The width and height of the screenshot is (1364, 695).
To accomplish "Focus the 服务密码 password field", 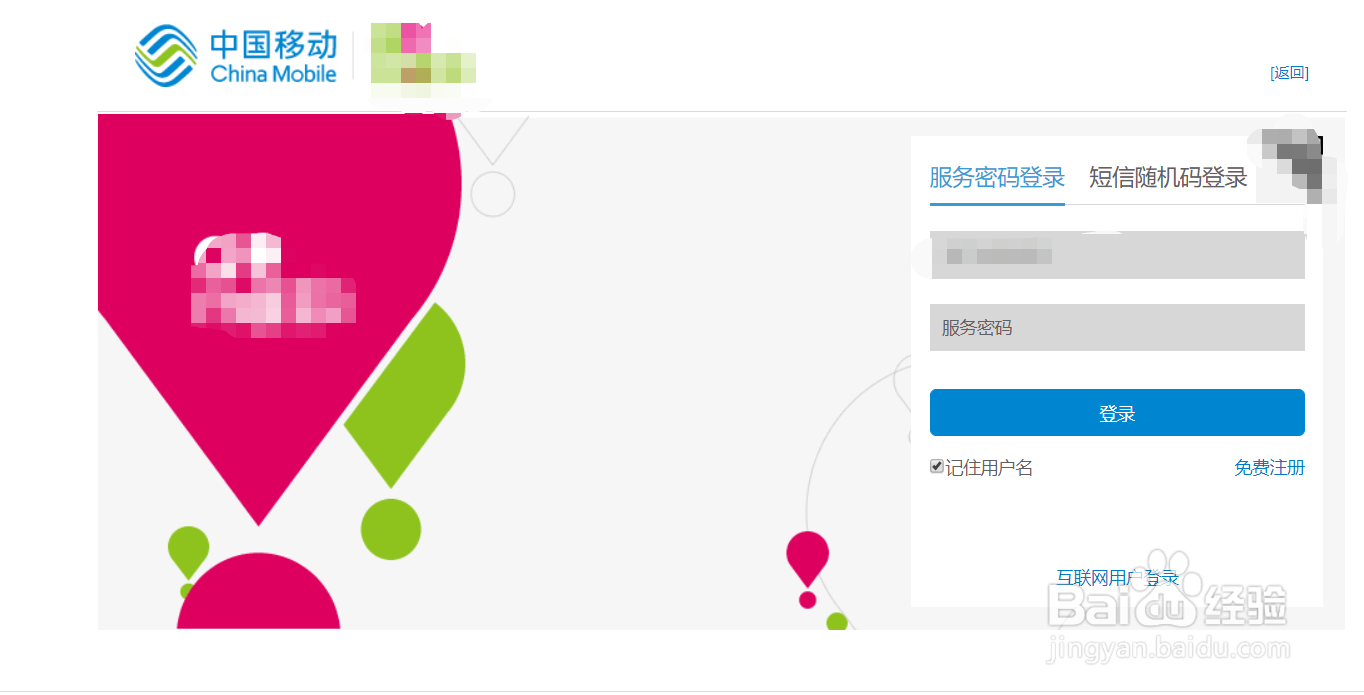I will click(1117, 327).
